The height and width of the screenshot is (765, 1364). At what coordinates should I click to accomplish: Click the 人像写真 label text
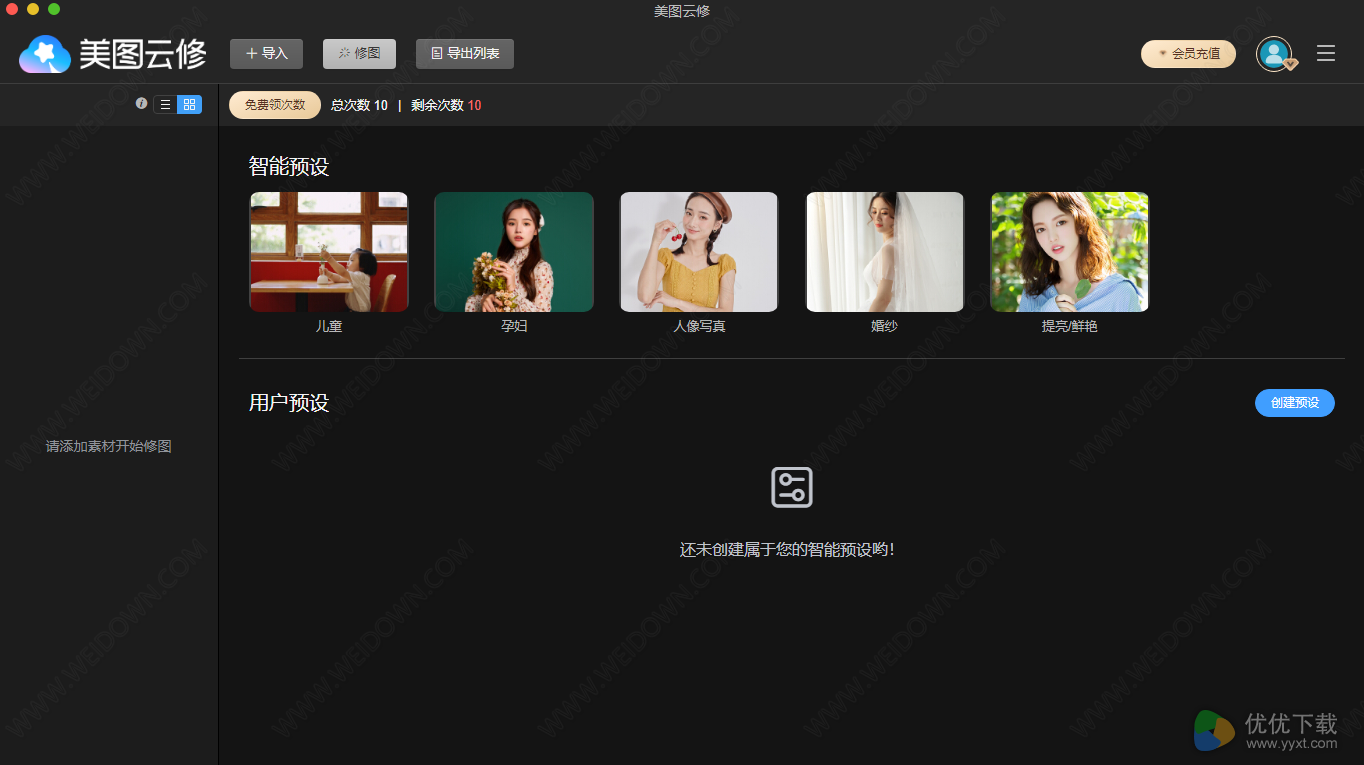click(x=699, y=326)
